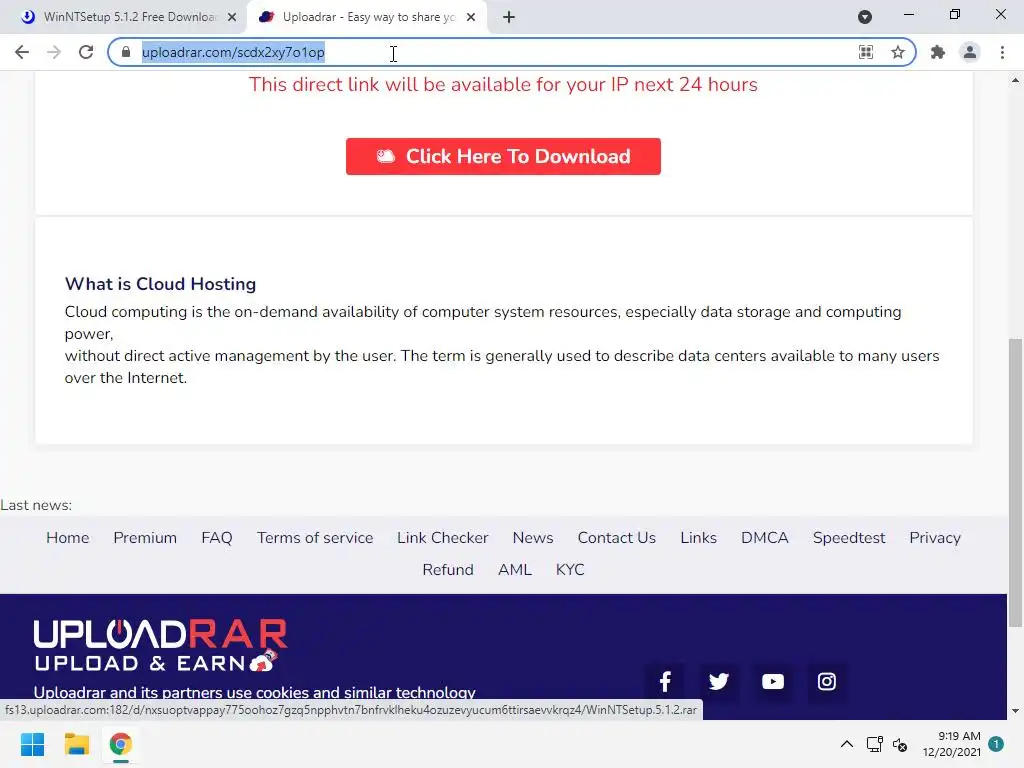Click the scrollbar up arrow
Viewport: 1024px width, 768px height.
click(1015, 80)
